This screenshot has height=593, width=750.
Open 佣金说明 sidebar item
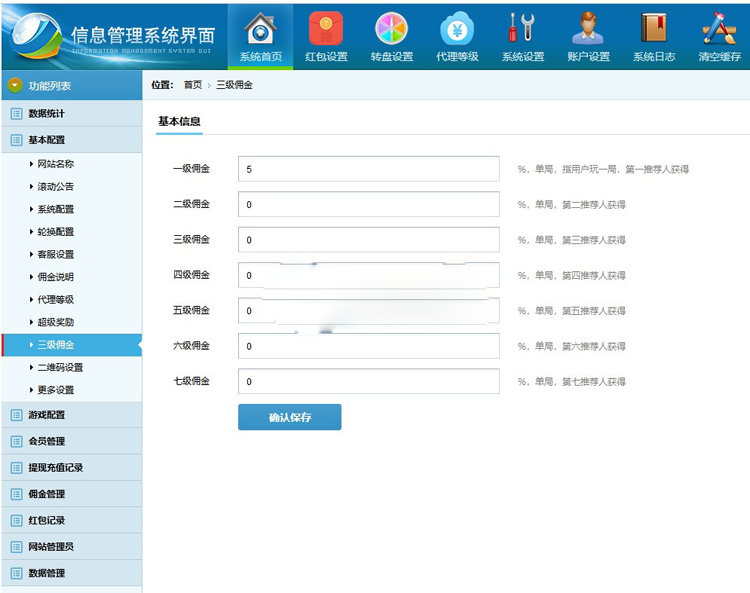tap(55, 277)
